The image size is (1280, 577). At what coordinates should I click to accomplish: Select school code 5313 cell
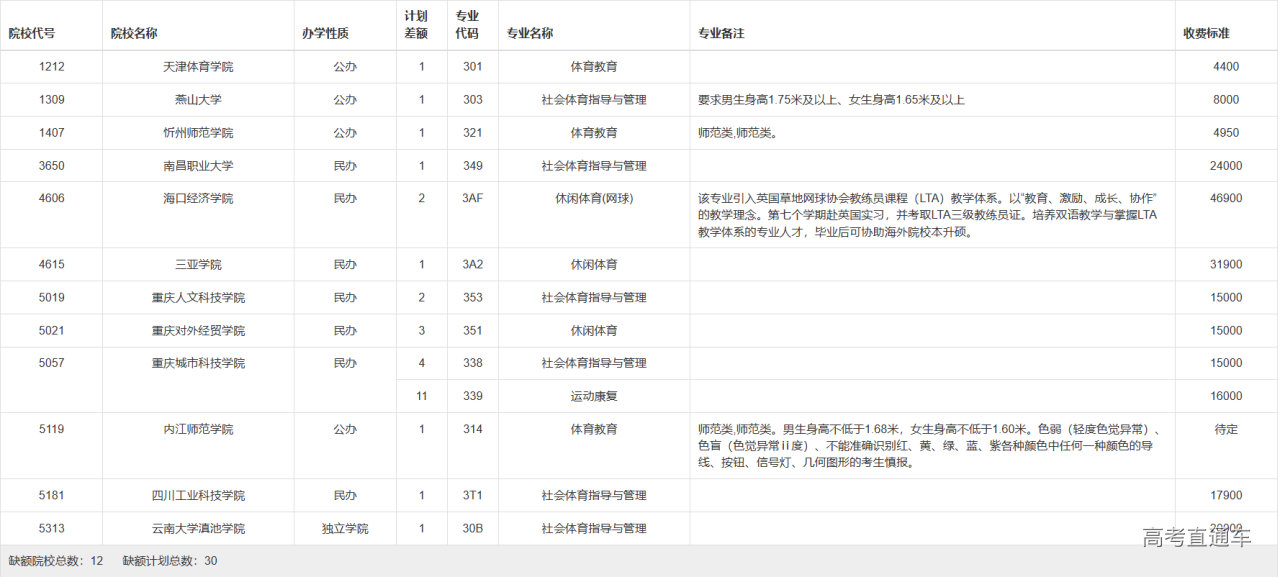[x=52, y=528]
